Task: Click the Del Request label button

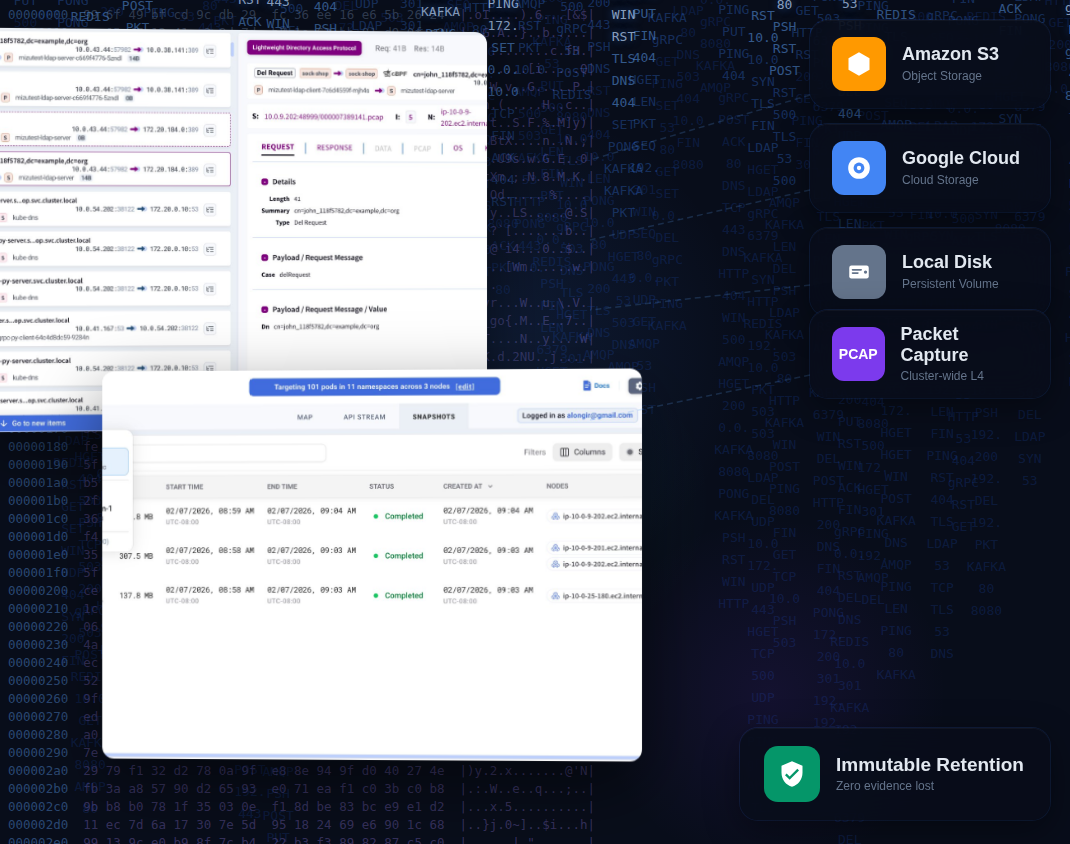Action: [x=274, y=73]
